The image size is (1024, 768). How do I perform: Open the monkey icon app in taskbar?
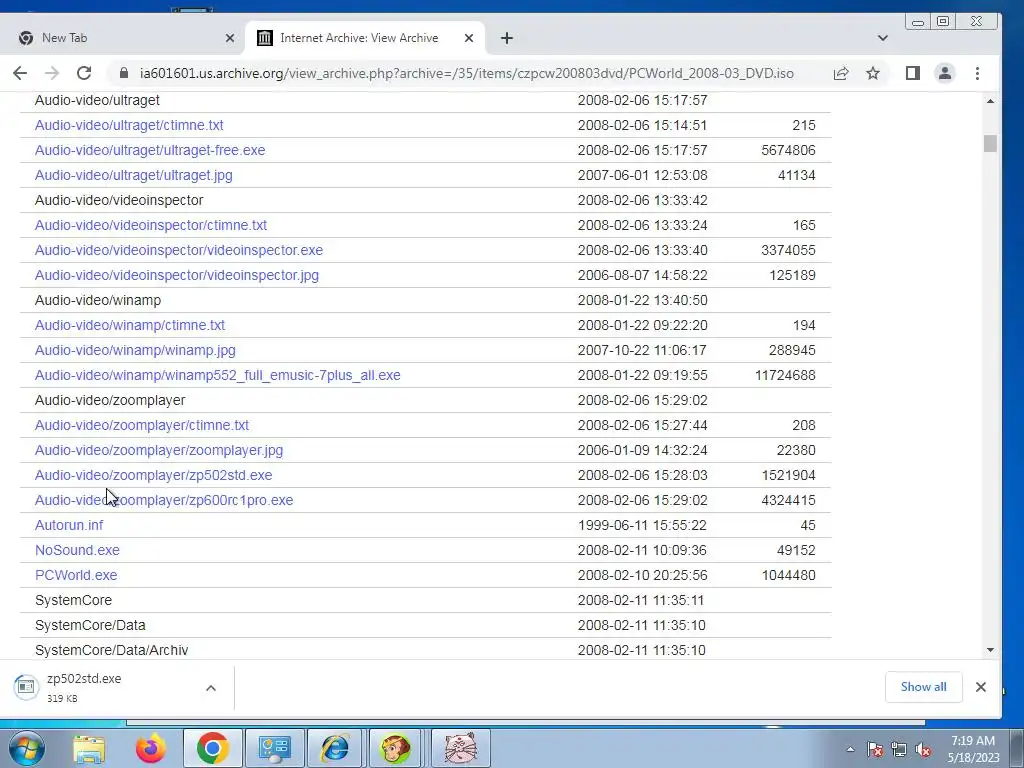click(x=396, y=748)
